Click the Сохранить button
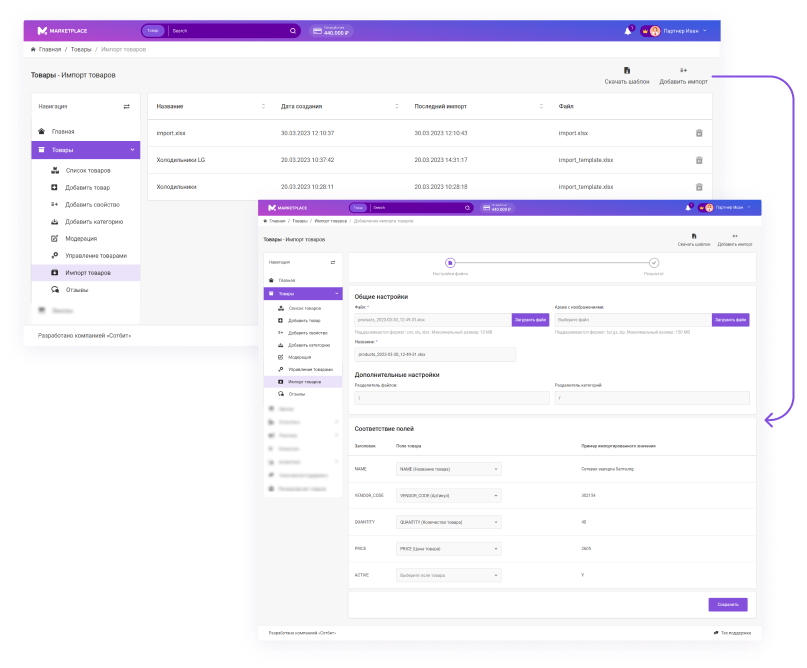 click(x=727, y=604)
